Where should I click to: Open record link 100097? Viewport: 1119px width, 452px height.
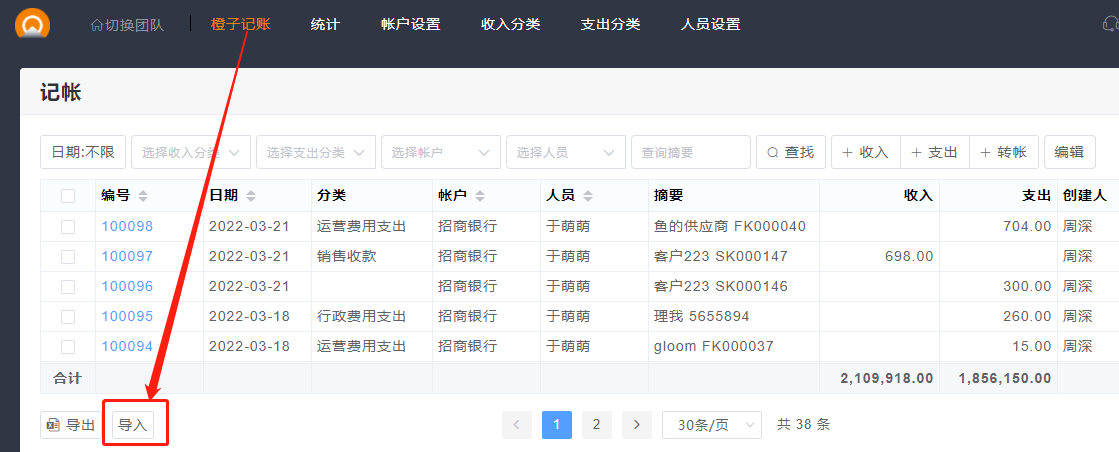(x=127, y=257)
